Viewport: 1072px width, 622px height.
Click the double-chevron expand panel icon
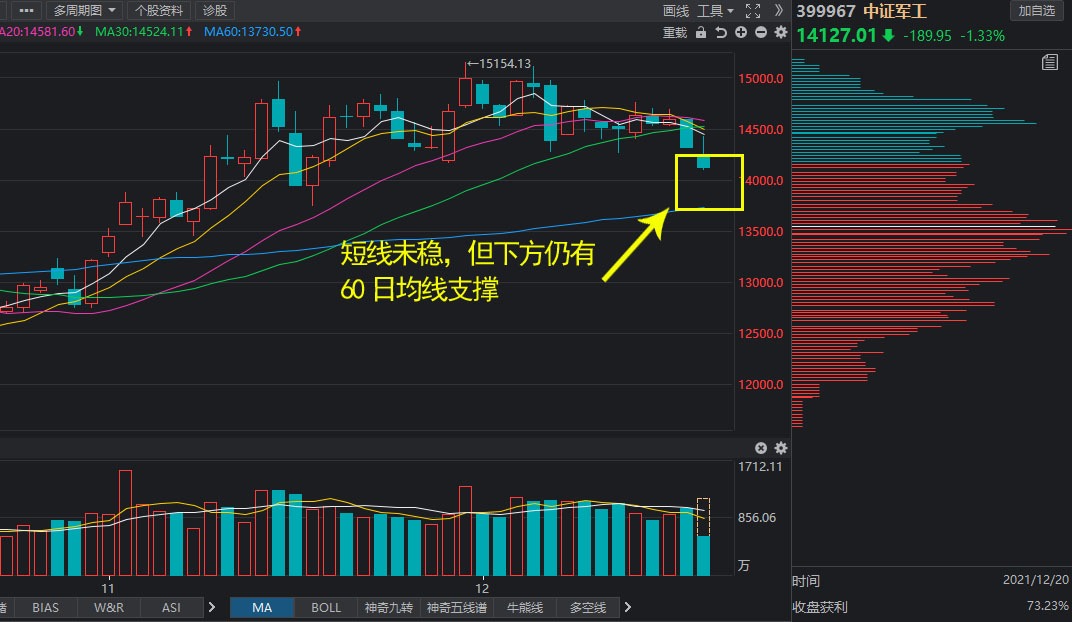coord(778,10)
